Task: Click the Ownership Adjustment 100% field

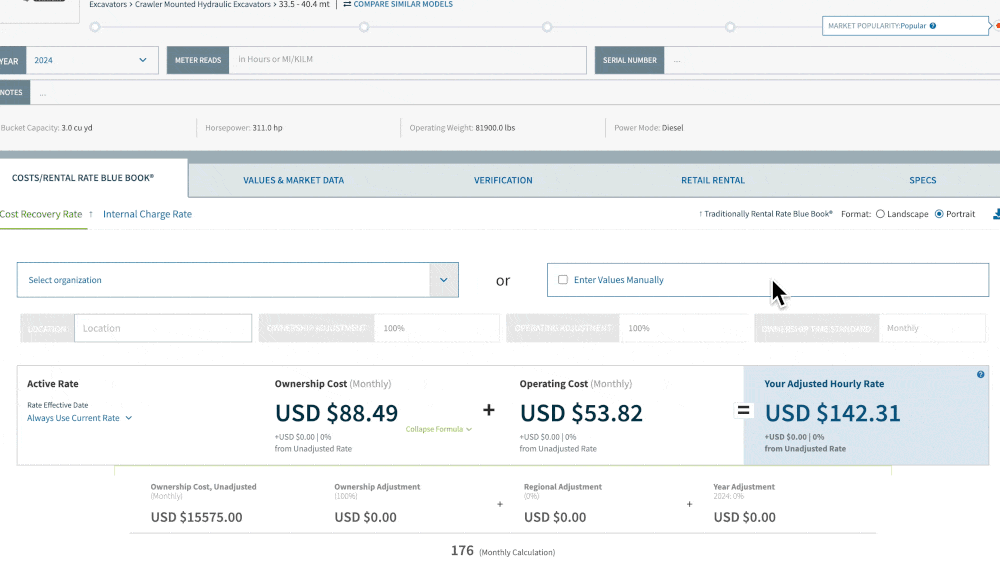Action: (437, 328)
